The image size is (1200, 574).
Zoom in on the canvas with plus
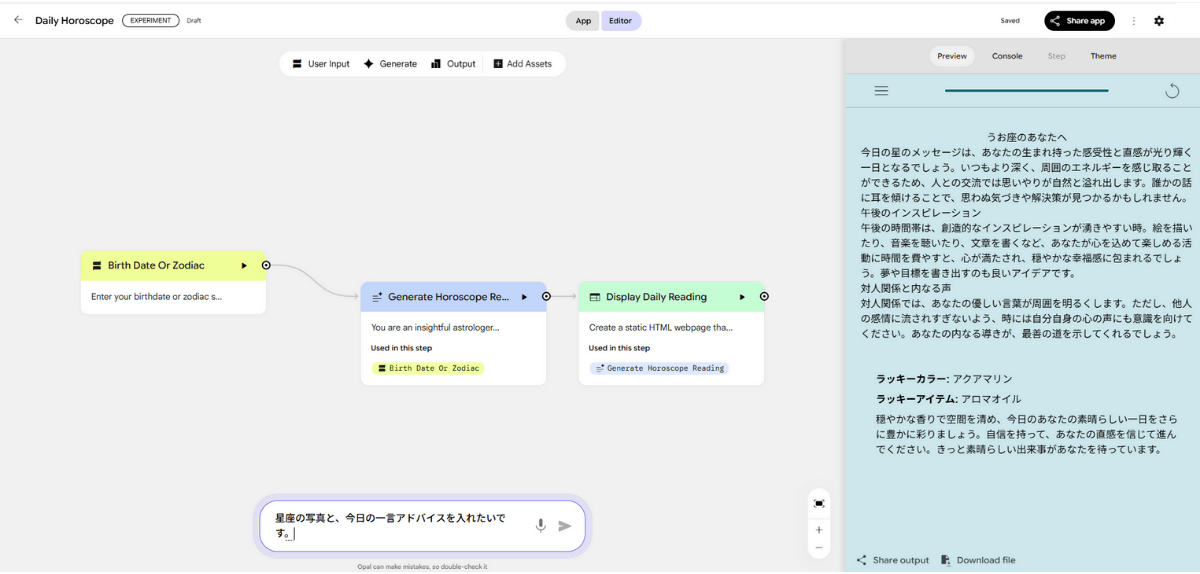(819, 530)
